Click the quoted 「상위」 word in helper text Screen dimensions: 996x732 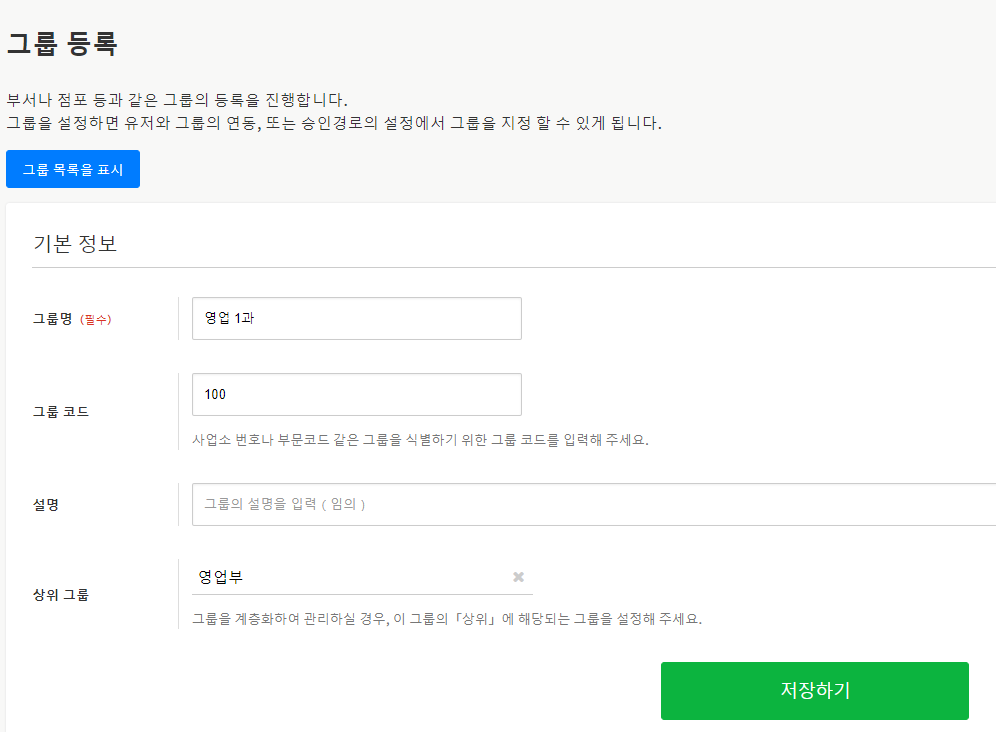tap(474, 618)
